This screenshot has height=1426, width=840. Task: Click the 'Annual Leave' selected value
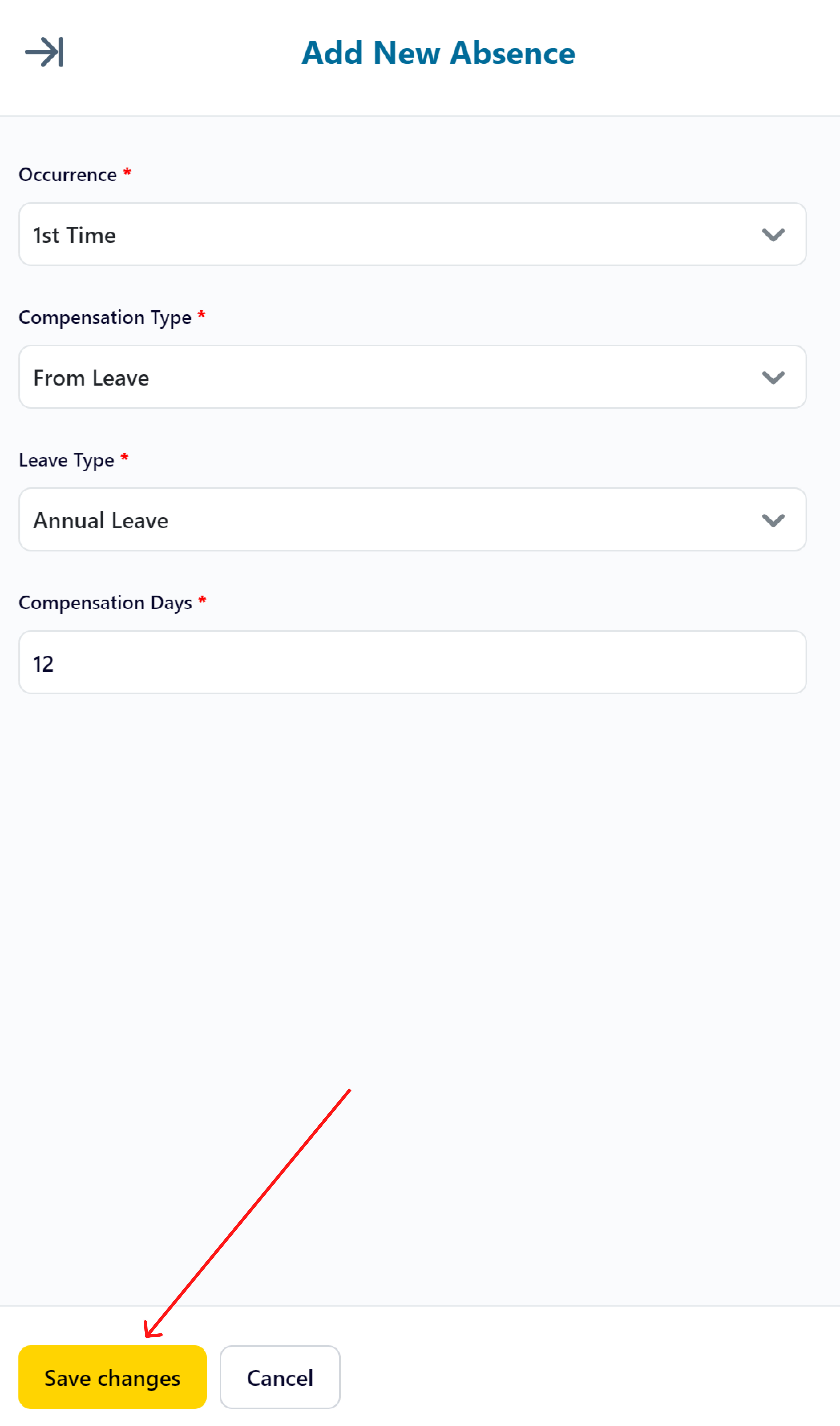101,520
